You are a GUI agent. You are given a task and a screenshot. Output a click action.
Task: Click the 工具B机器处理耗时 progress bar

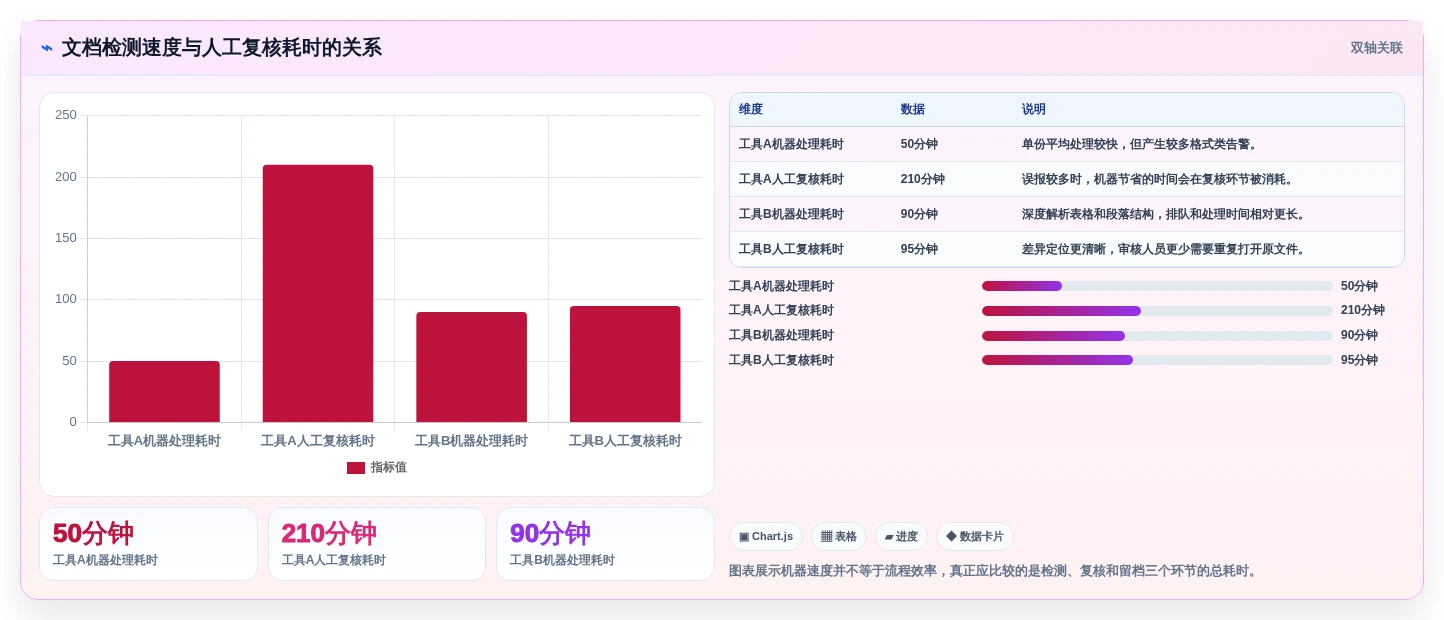click(1157, 336)
